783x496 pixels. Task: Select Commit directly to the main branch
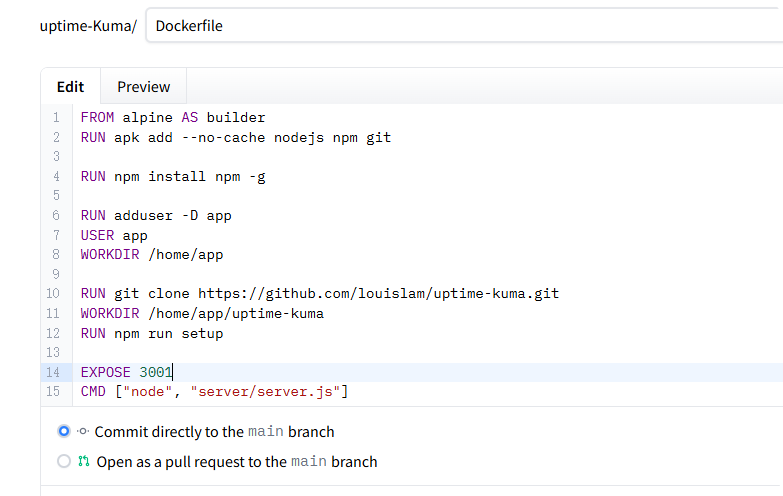point(64,432)
